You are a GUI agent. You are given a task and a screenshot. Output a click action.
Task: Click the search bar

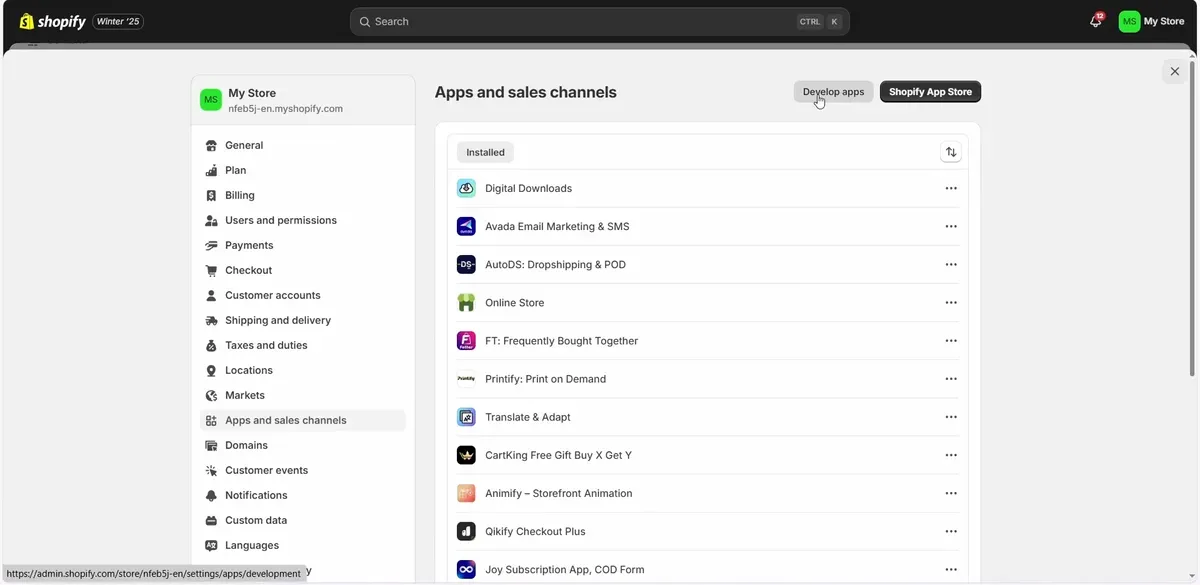(600, 21)
